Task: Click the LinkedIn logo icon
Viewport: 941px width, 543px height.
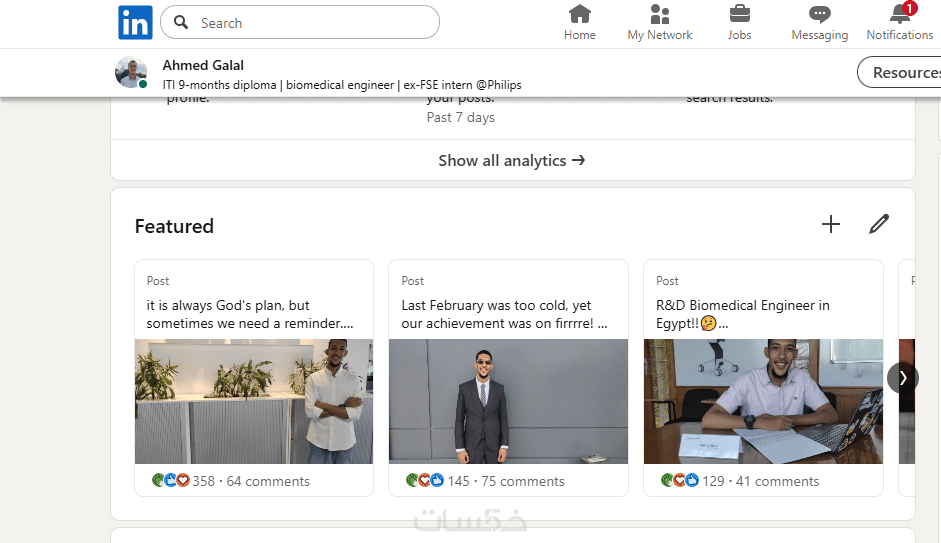Action: pyautogui.click(x=135, y=23)
